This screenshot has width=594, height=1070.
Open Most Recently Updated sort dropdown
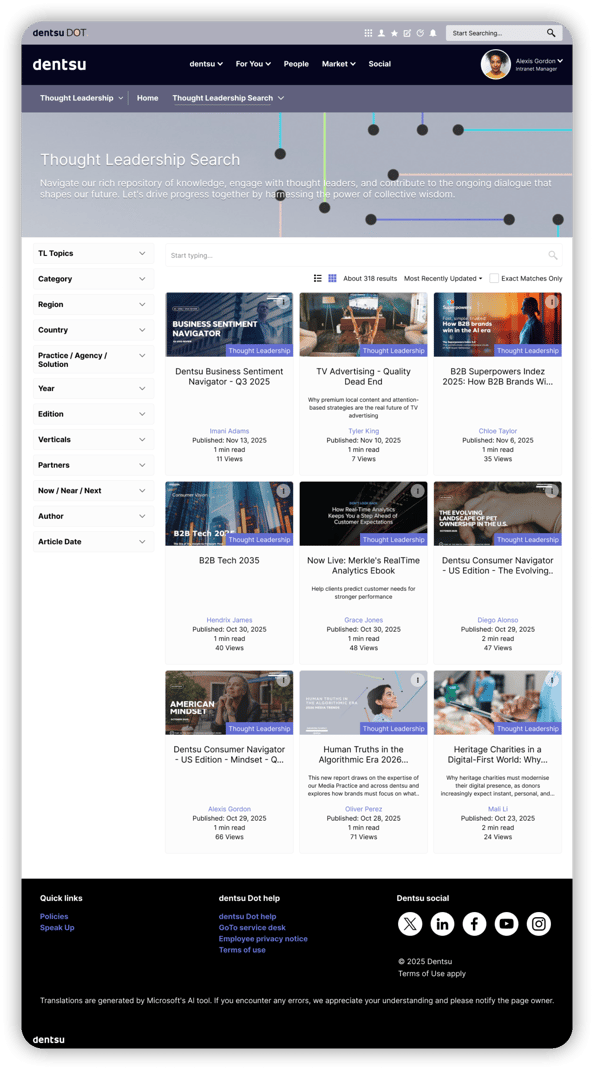[443, 278]
